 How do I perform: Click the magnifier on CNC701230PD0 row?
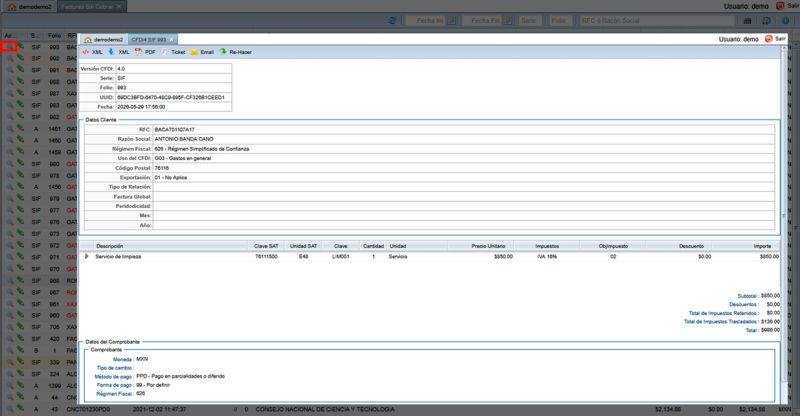[x=9, y=409]
